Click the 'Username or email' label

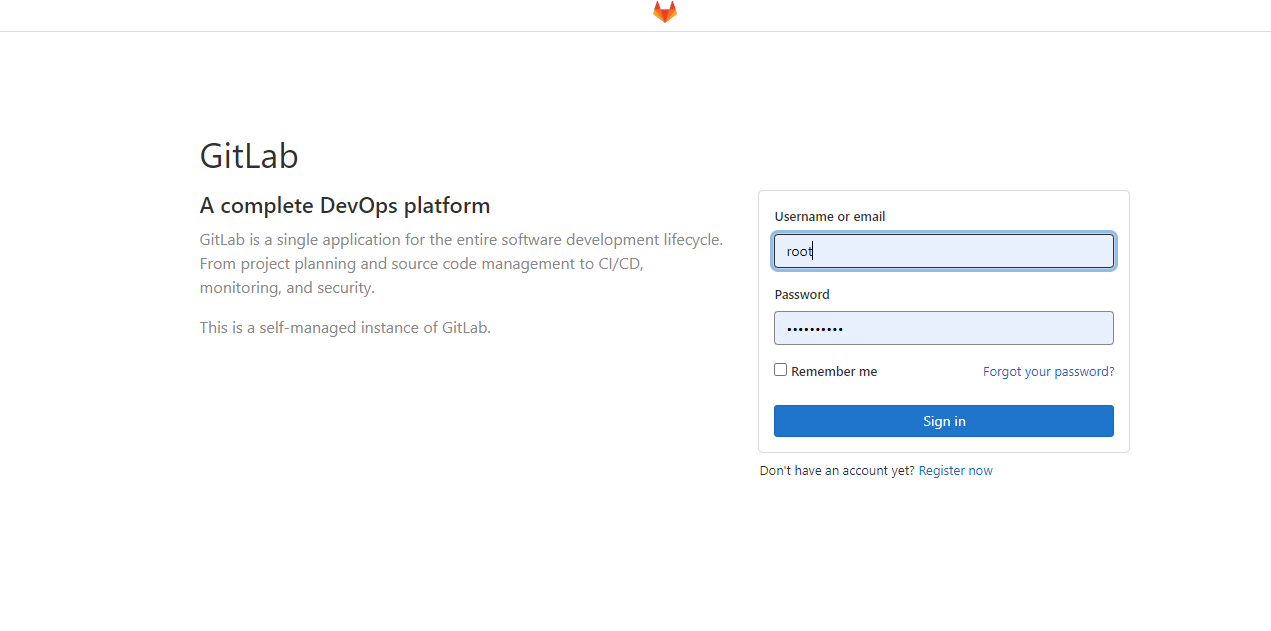830,217
